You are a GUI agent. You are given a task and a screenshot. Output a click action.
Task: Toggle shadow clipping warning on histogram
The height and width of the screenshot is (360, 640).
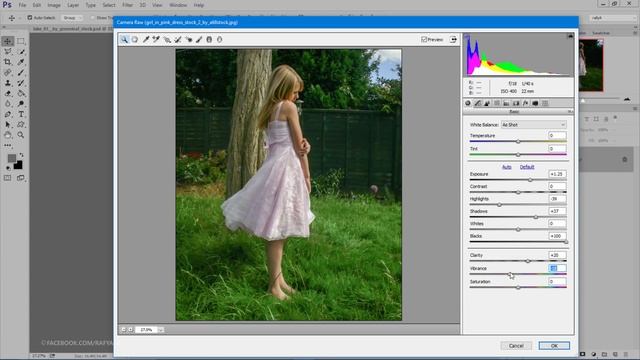click(x=467, y=36)
